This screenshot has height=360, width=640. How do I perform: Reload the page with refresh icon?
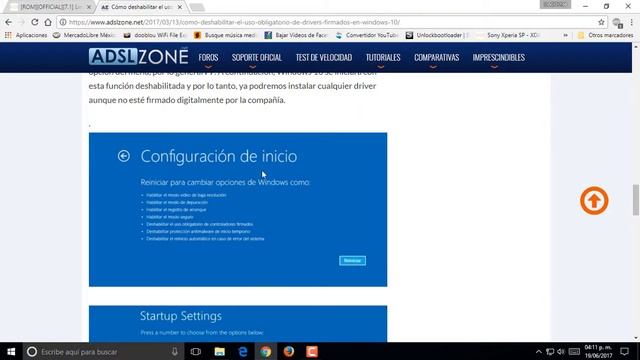click(x=35, y=22)
